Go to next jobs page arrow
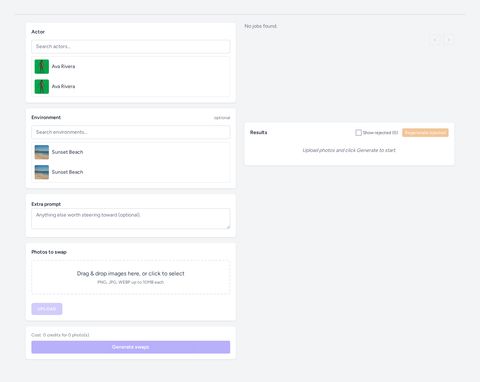480x382 pixels. point(449,40)
